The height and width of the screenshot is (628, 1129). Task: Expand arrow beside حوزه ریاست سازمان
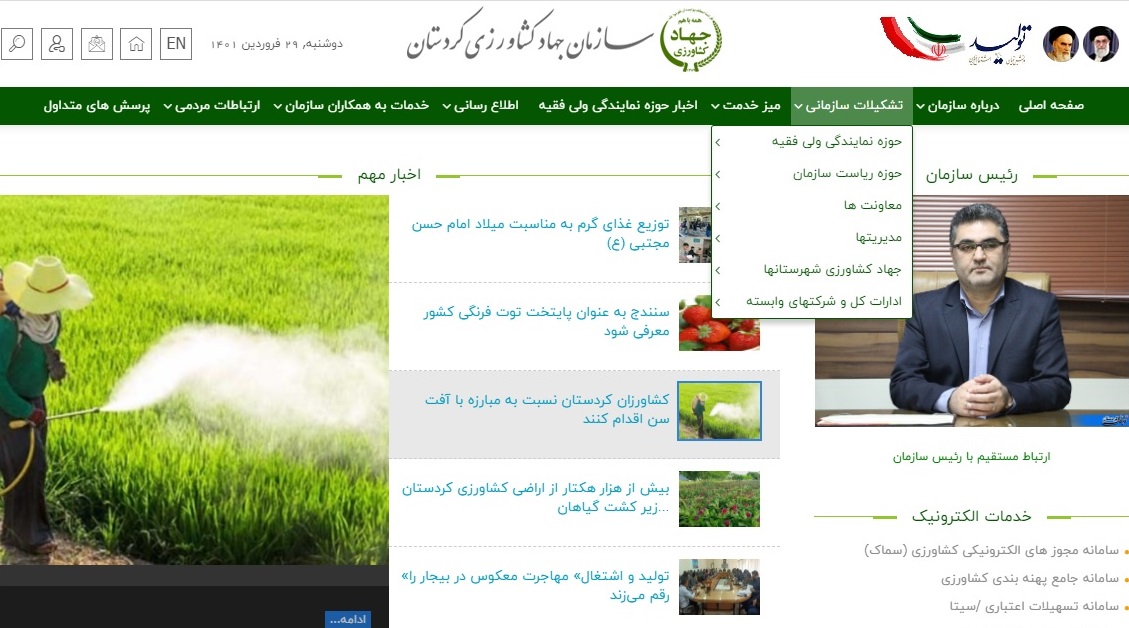pos(718,174)
